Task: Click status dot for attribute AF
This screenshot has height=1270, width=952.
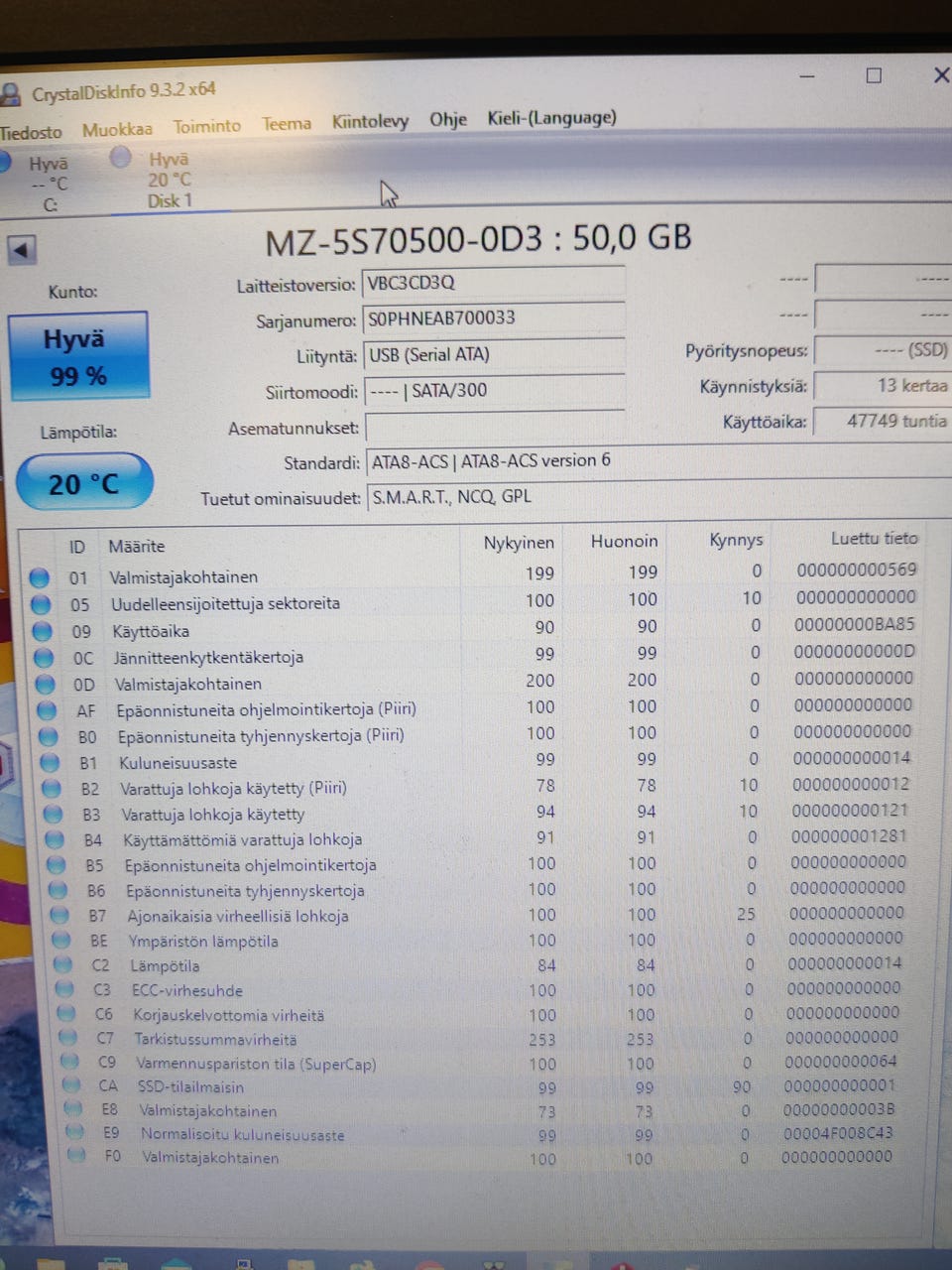Action: pyautogui.click(x=48, y=710)
